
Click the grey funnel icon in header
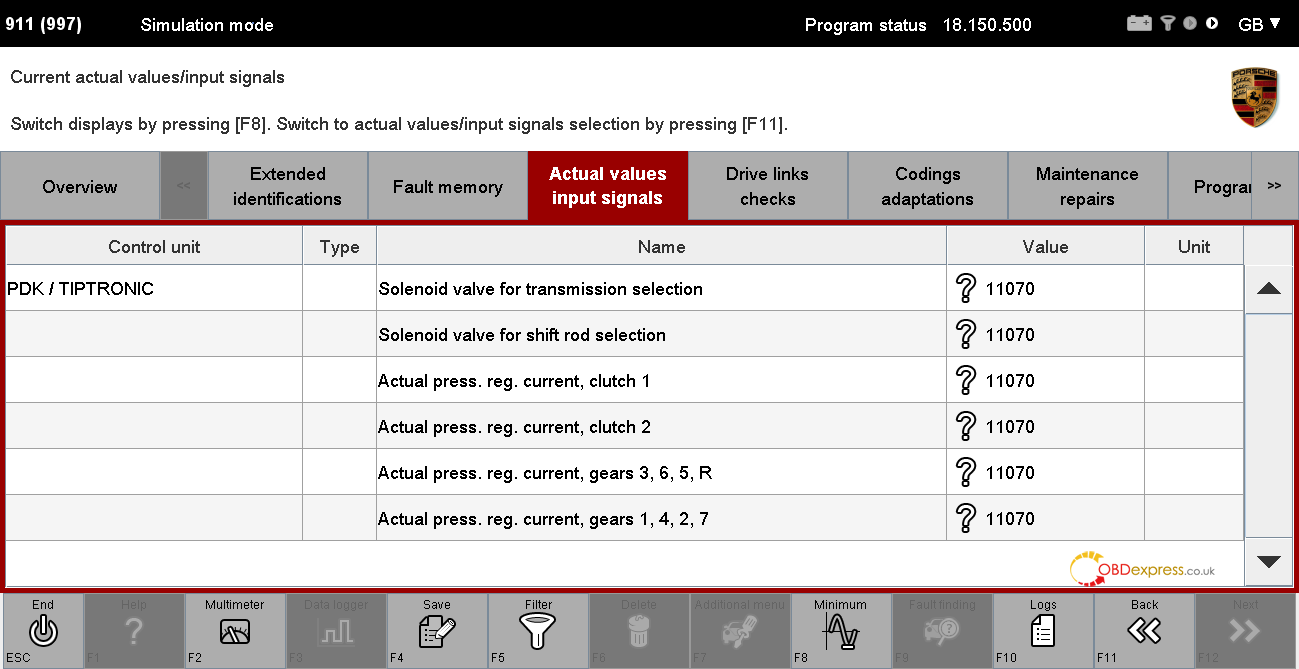[1168, 23]
